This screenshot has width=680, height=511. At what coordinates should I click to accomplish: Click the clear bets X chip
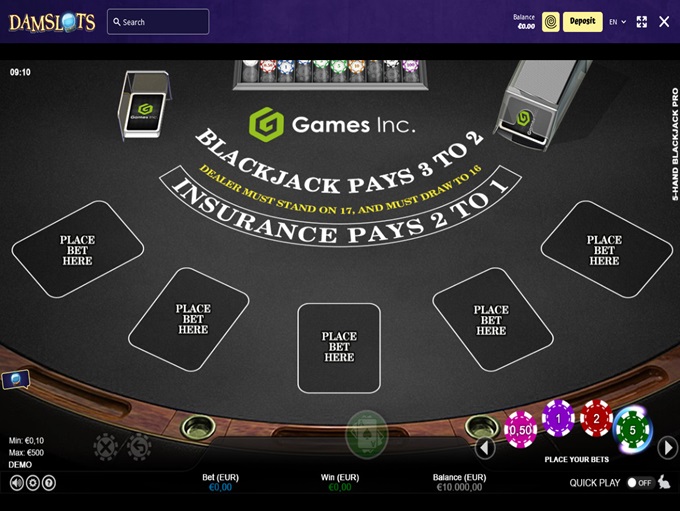(x=106, y=446)
